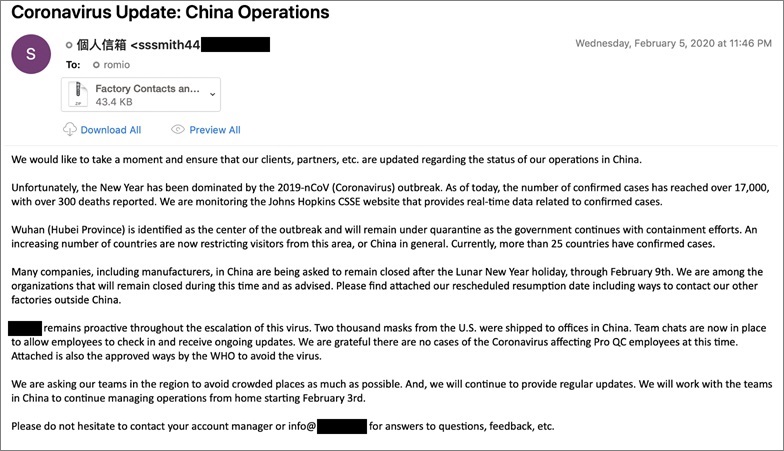784x451 pixels.
Task: Click the Download All cloud icon
Action: coord(69,130)
